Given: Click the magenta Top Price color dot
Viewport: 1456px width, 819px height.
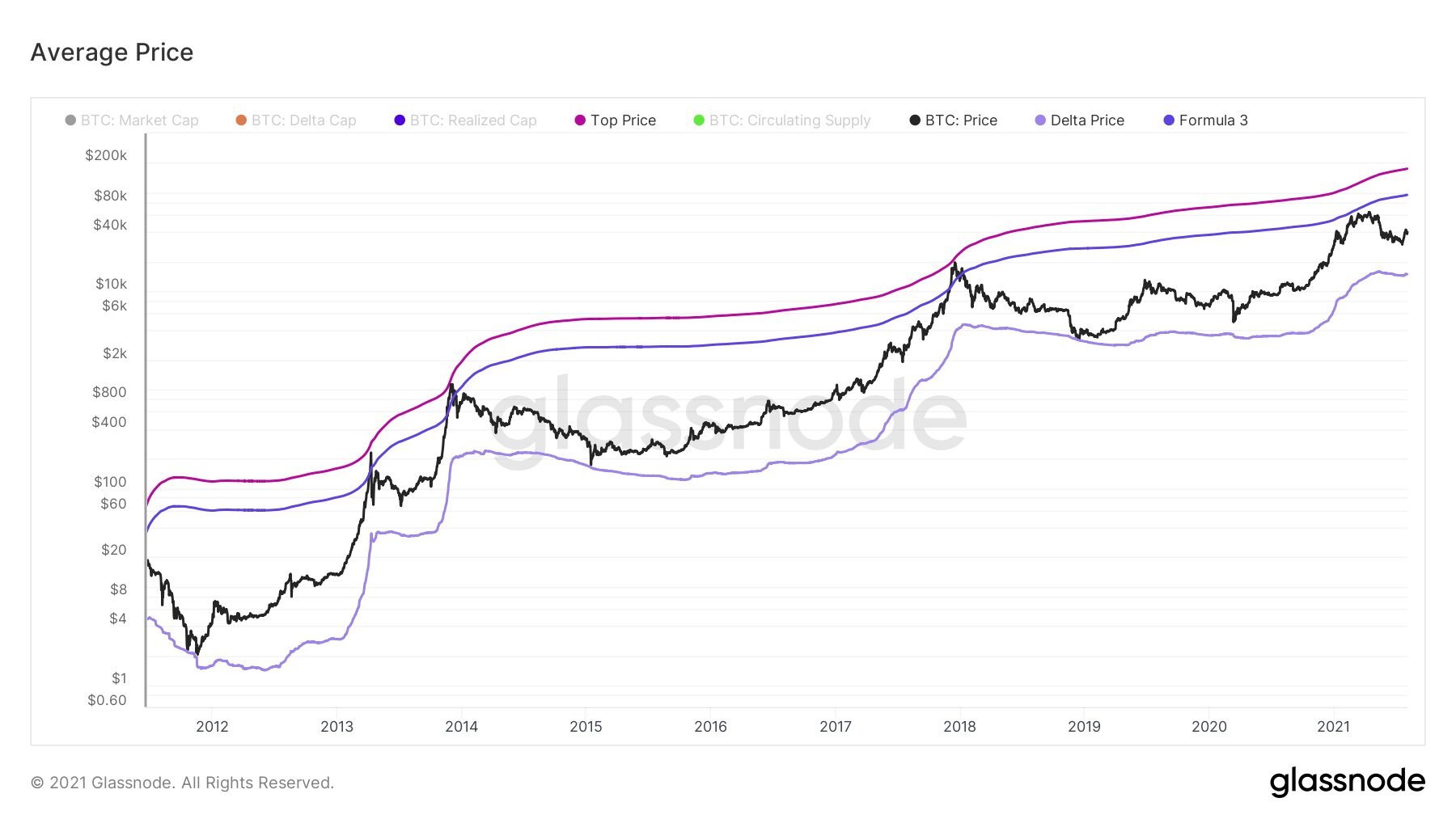Looking at the screenshot, I should click(x=580, y=120).
